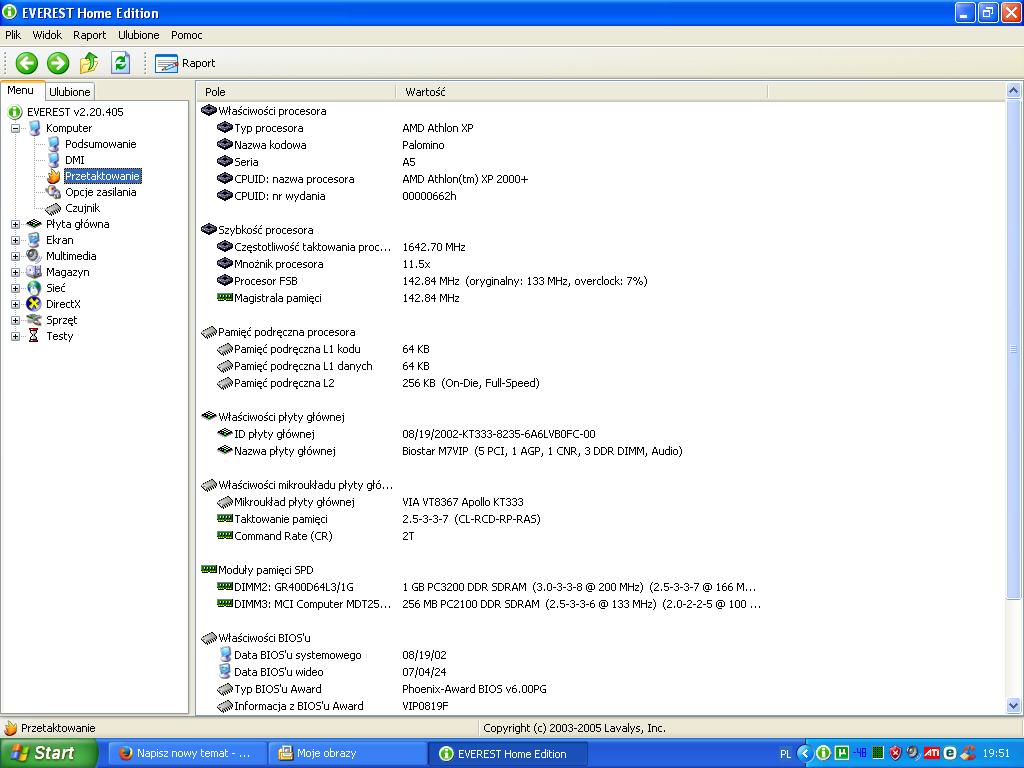
Task: Expand the Testy tree node
Action: point(16,336)
